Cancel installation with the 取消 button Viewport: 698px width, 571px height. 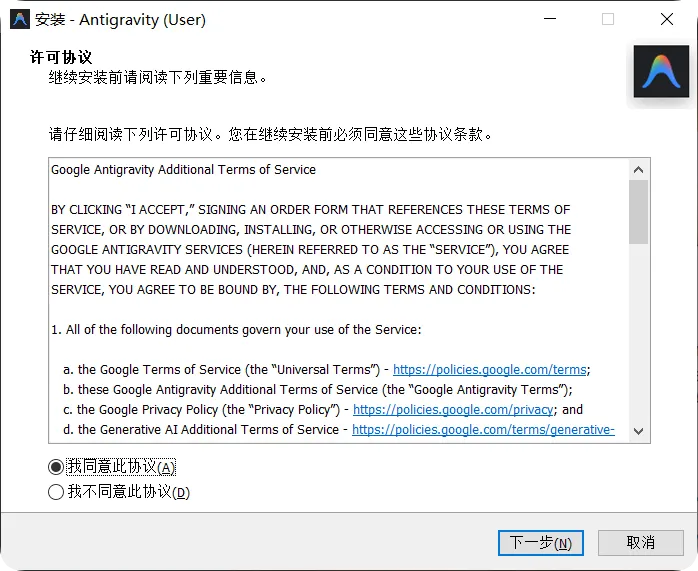tap(641, 543)
